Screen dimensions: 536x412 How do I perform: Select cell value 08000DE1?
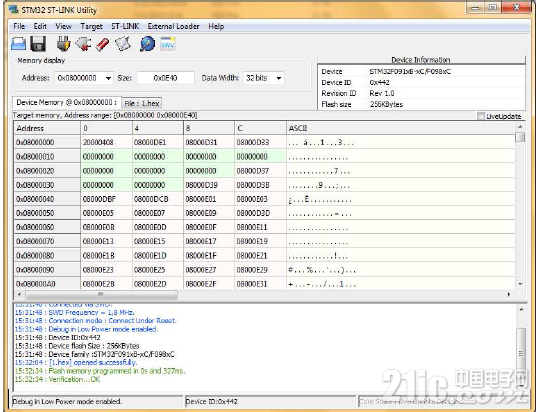click(158, 142)
